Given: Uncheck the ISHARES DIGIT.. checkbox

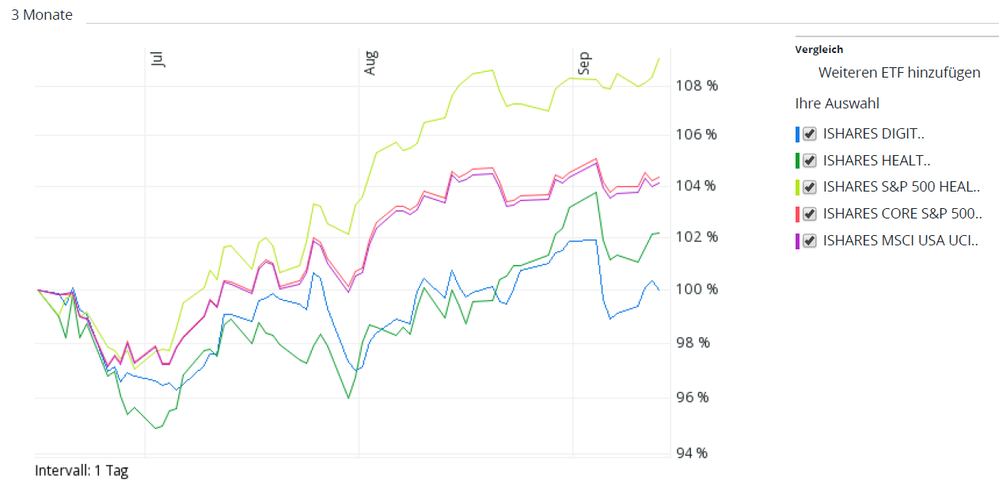Looking at the screenshot, I should (x=810, y=134).
